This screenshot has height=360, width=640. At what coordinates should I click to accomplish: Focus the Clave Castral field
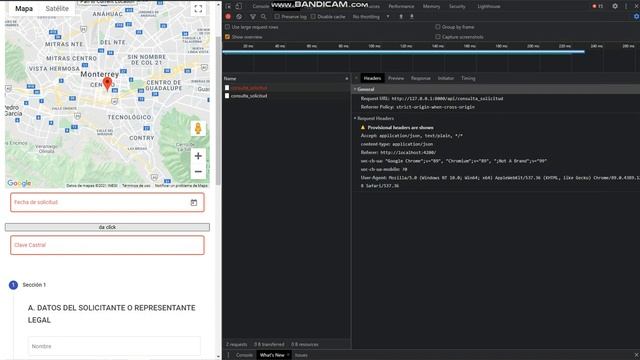click(107, 245)
